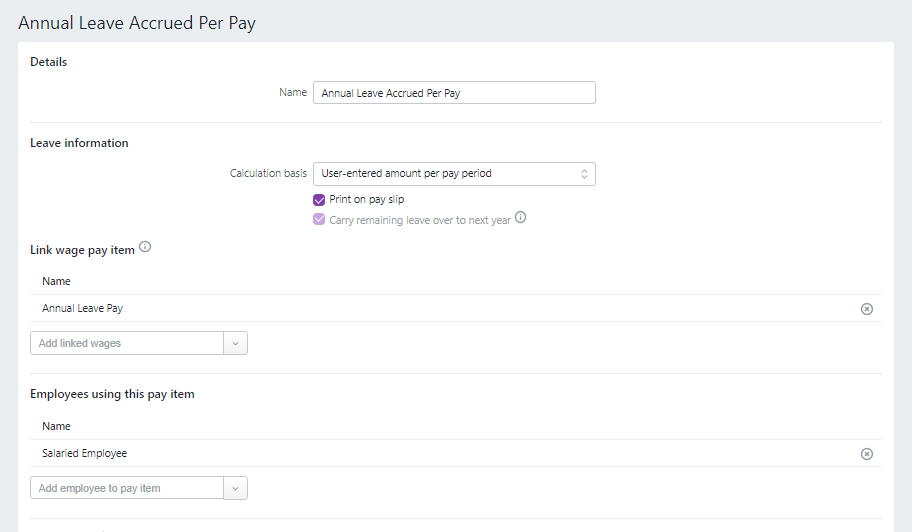
Task: Toggle the Print on pay slip checkbox
Action: (x=319, y=200)
